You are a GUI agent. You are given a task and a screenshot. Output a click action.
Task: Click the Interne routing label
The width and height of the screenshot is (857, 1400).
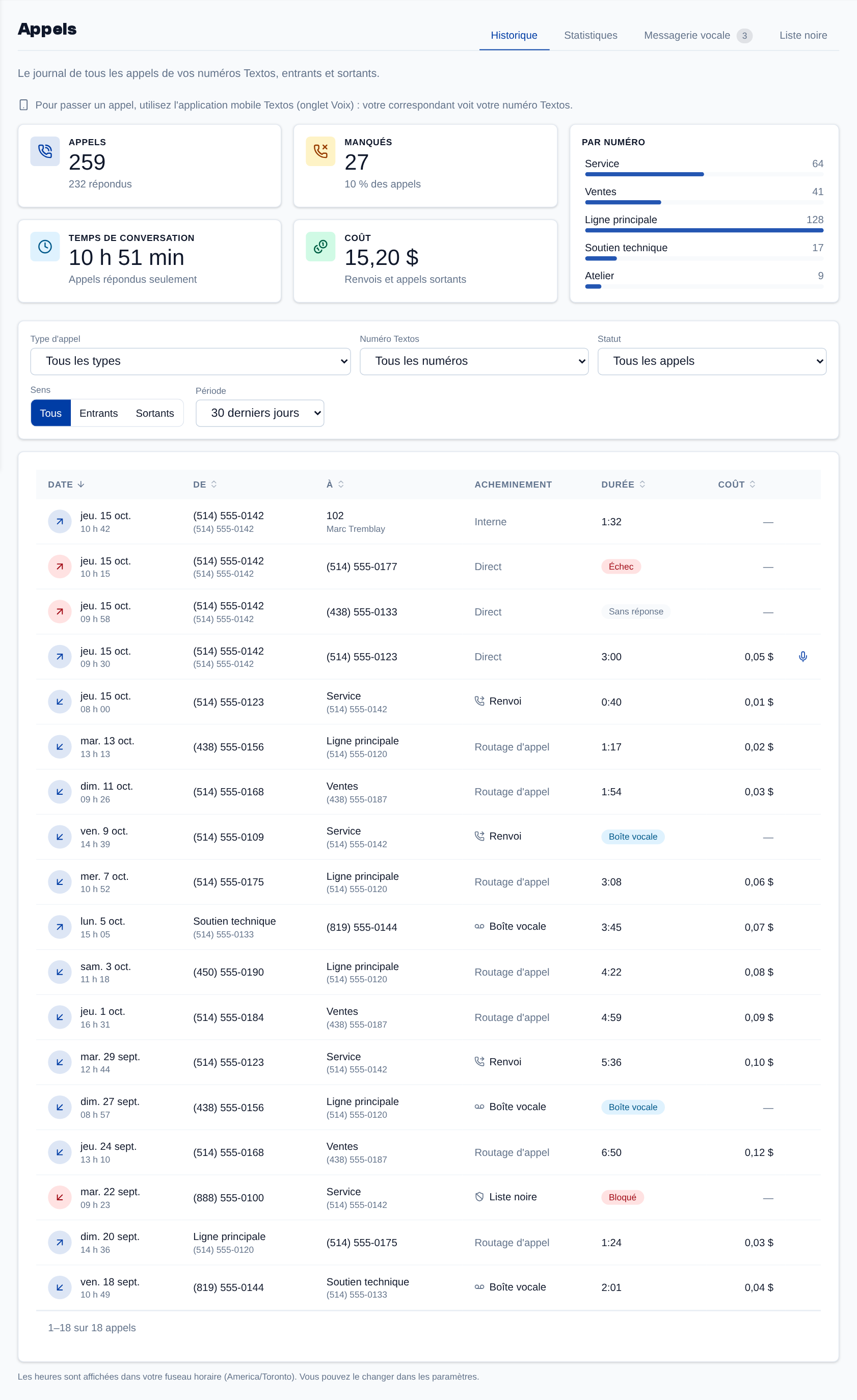[x=491, y=522]
